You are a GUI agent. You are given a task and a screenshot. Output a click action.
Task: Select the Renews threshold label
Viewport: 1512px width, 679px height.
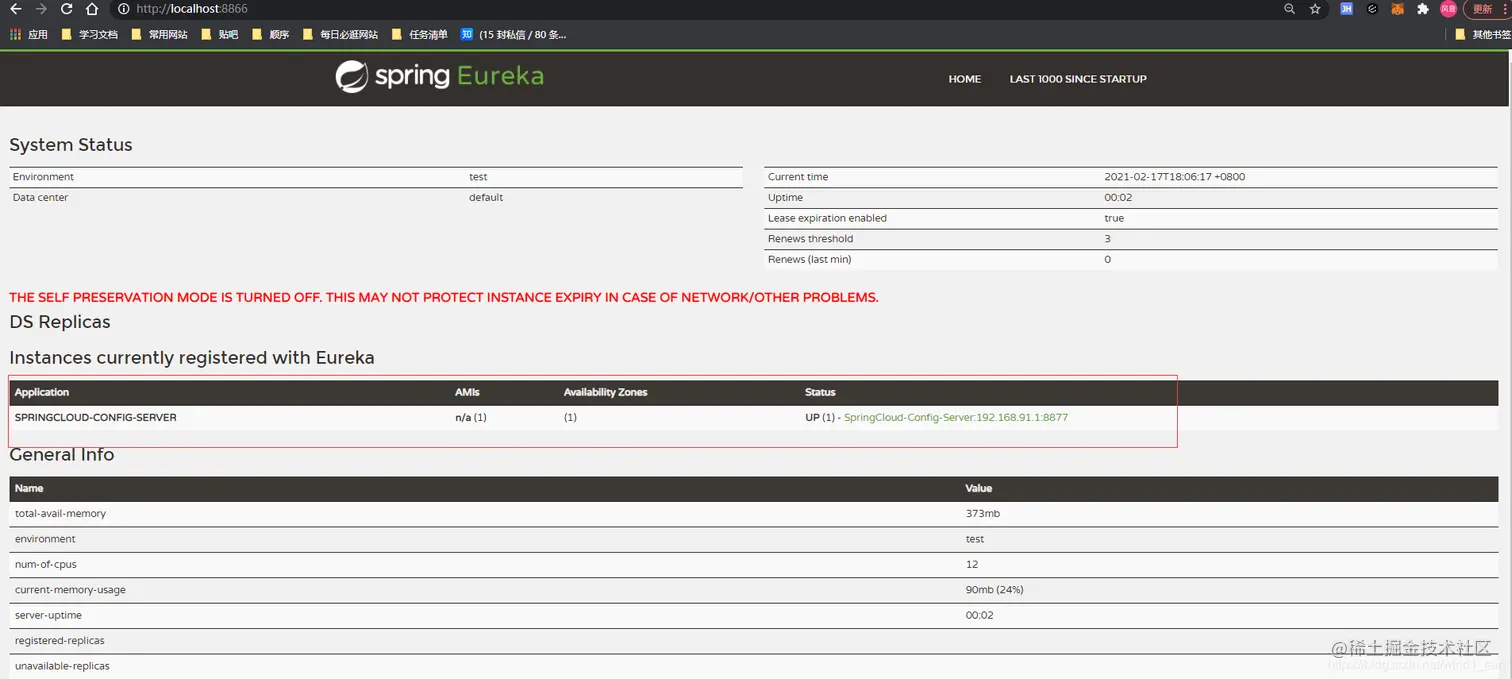(x=810, y=239)
